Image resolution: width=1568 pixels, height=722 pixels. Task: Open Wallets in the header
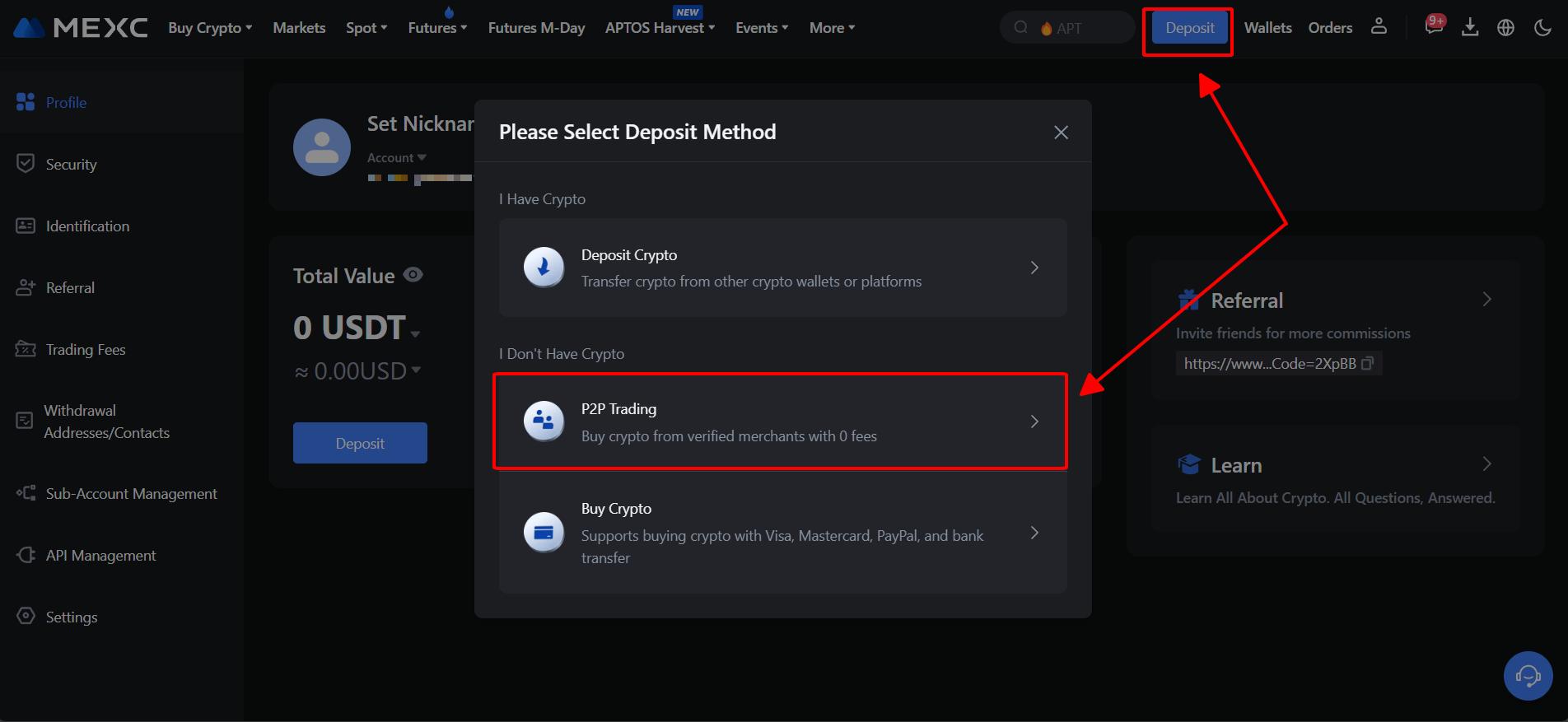click(1267, 28)
